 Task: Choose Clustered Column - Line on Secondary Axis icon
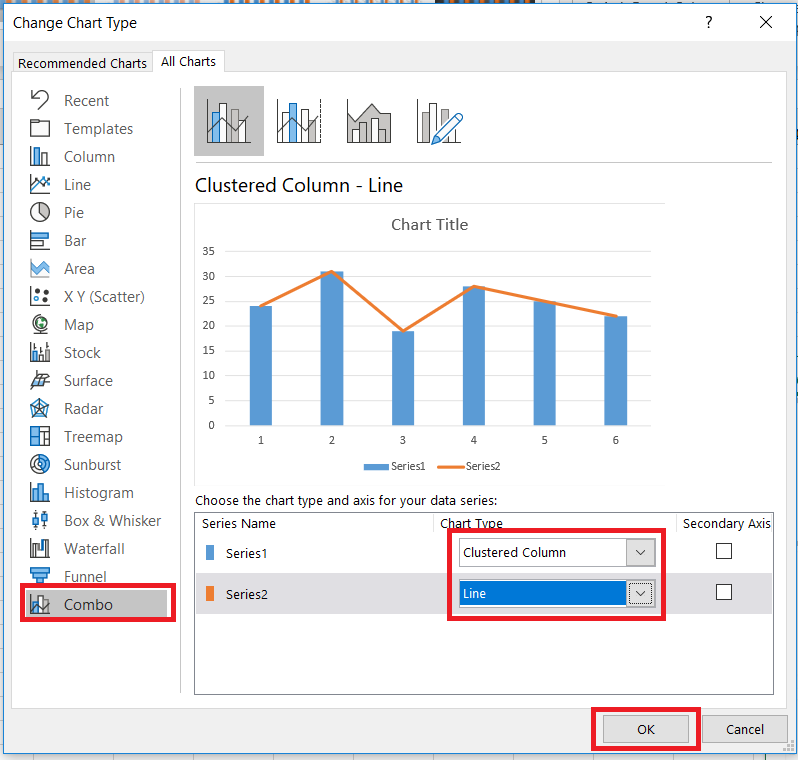[x=298, y=121]
